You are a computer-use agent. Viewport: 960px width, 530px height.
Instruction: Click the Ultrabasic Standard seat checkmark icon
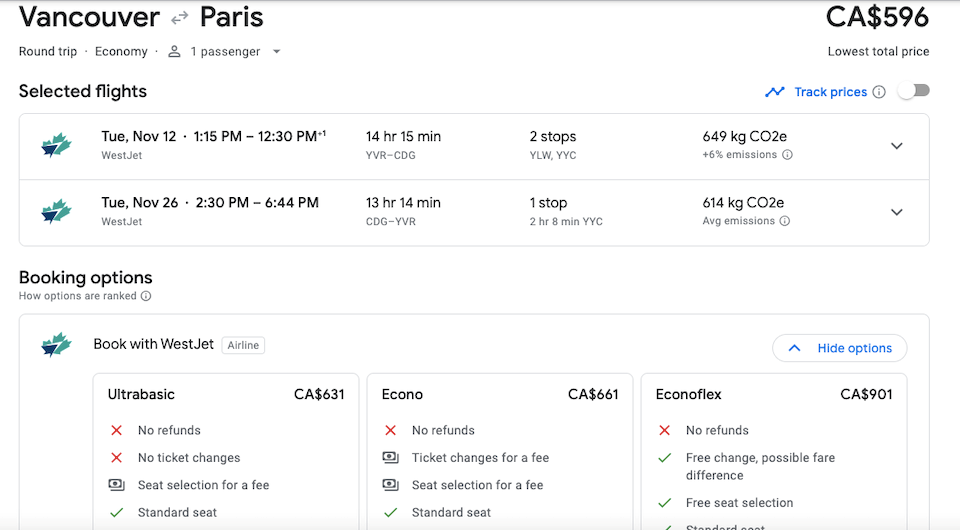[116, 512]
